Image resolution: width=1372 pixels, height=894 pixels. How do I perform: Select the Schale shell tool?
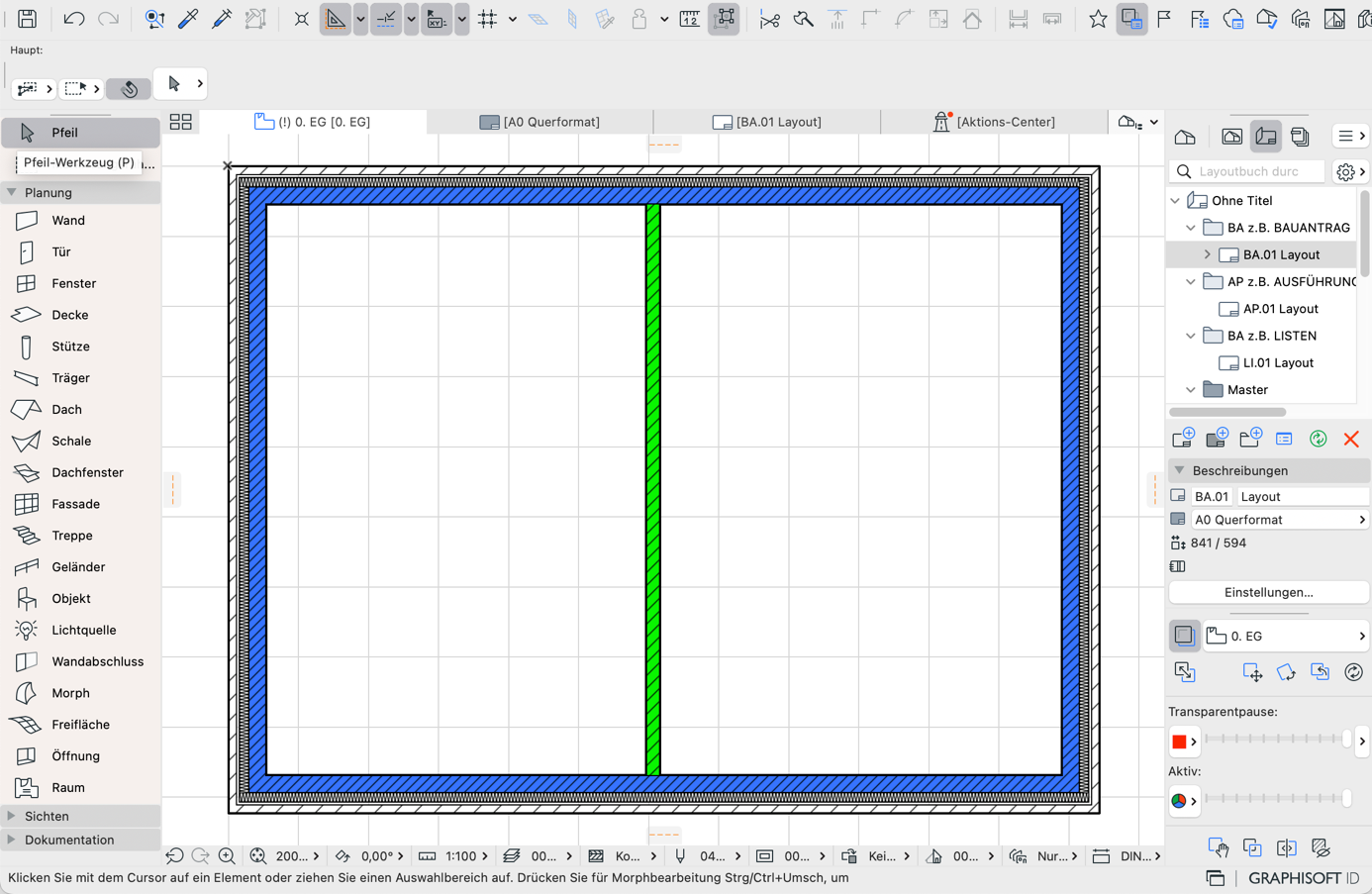[81, 442]
